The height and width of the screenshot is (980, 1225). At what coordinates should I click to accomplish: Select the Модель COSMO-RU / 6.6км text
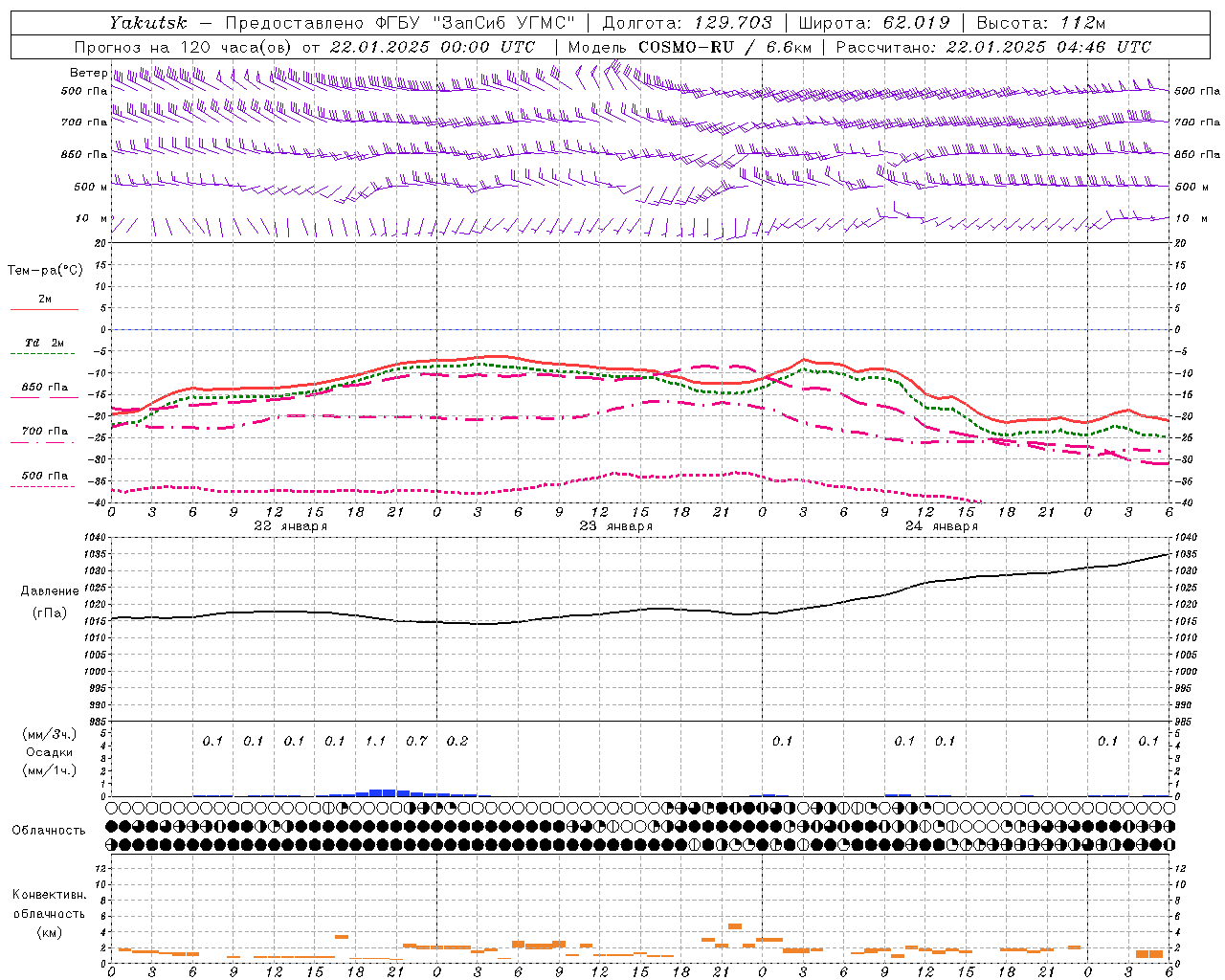pyautogui.click(x=690, y=47)
